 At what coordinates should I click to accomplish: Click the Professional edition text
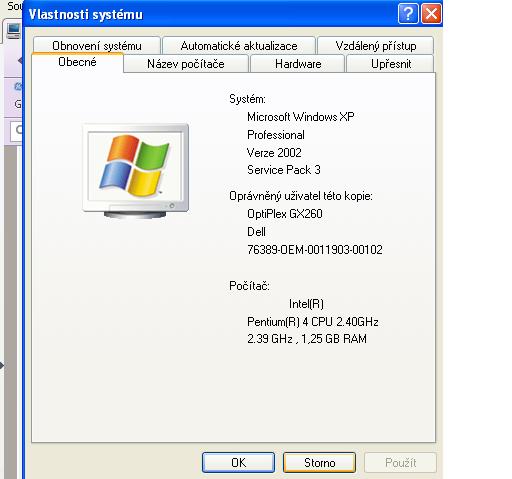(276, 135)
